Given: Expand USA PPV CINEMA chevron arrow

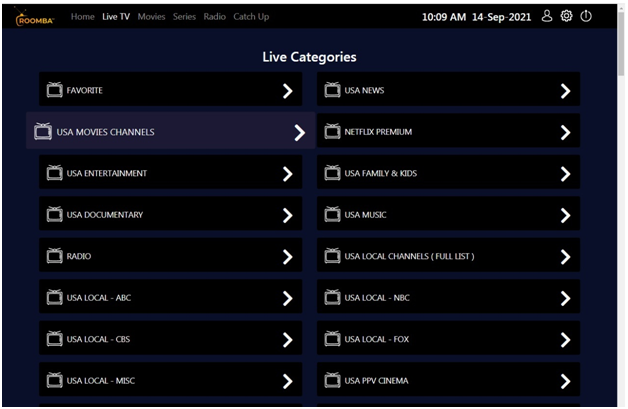Looking at the screenshot, I should click(x=565, y=380).
